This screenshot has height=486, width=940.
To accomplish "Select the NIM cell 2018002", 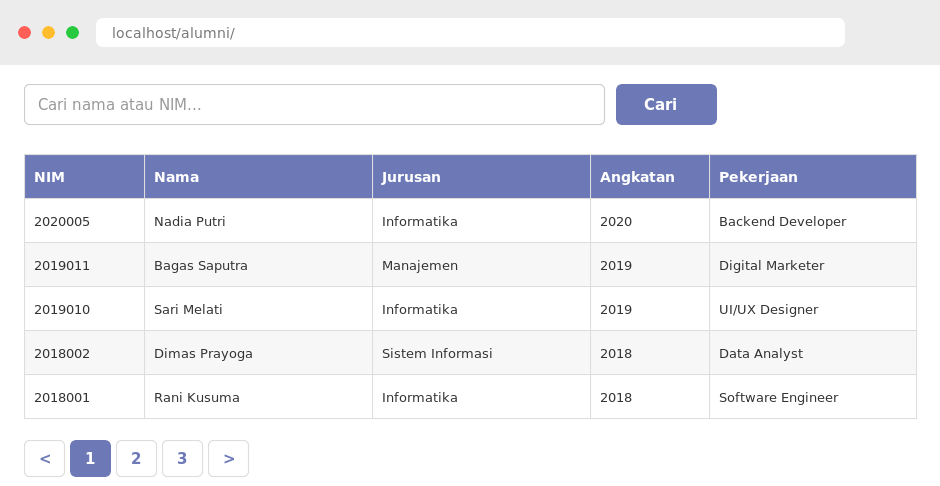I will (85, 353).
